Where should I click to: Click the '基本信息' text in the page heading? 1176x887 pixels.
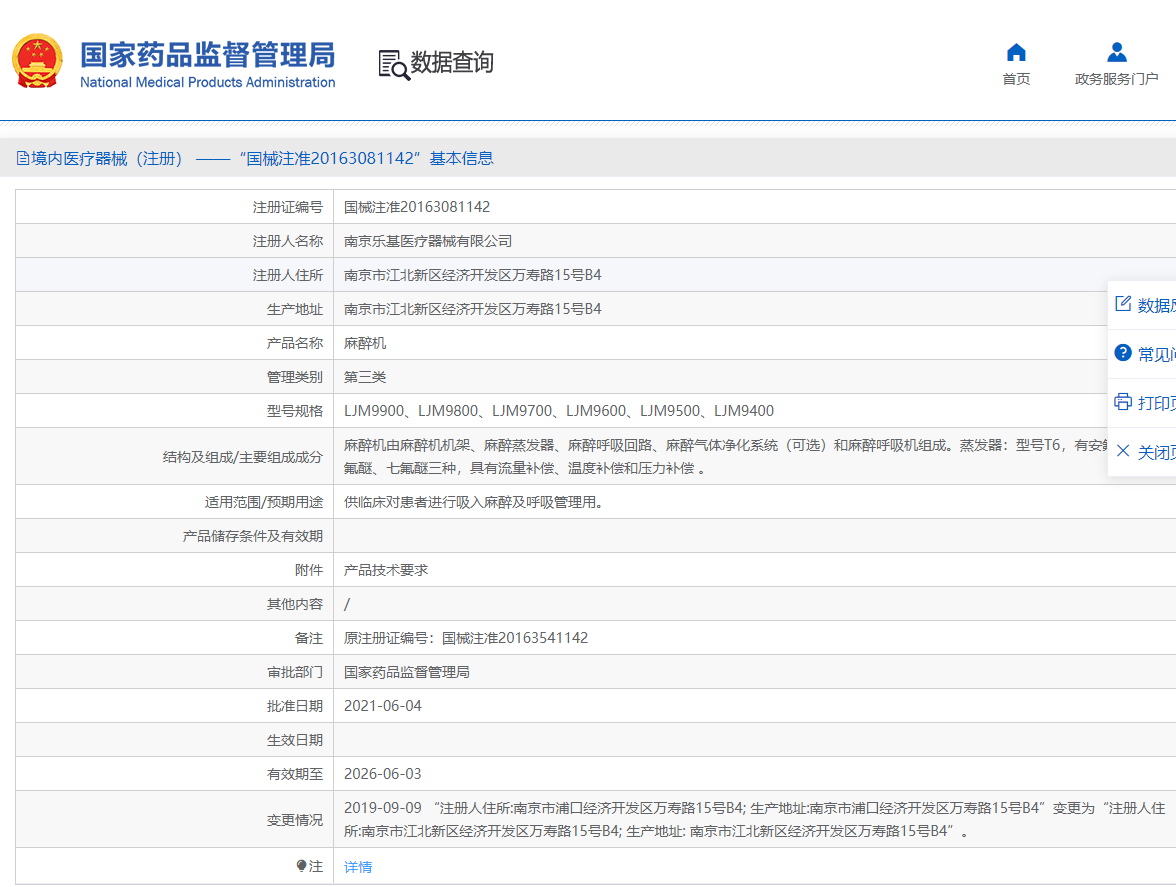[461, 158]
